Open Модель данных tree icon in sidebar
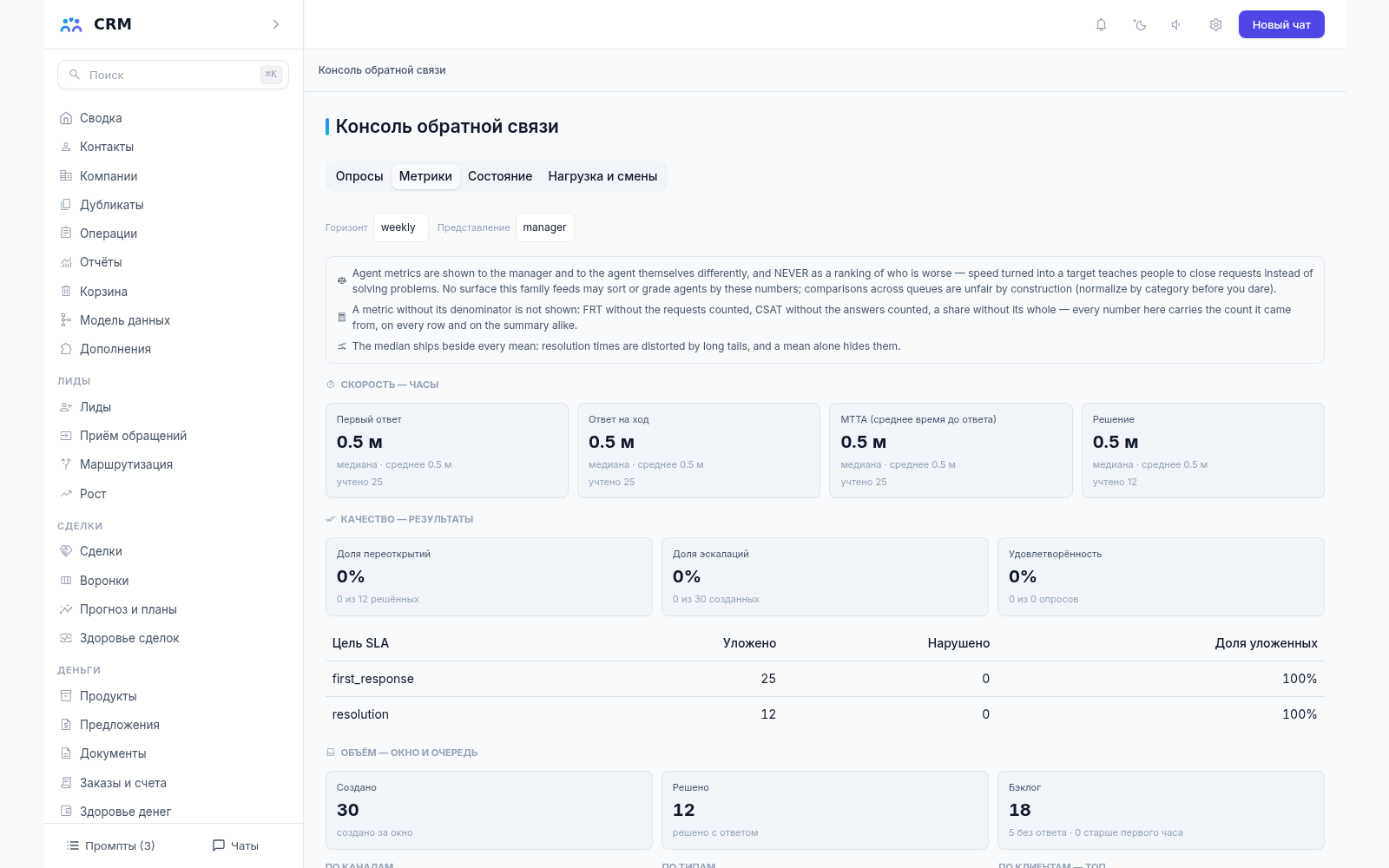 [x=66, y=320]
